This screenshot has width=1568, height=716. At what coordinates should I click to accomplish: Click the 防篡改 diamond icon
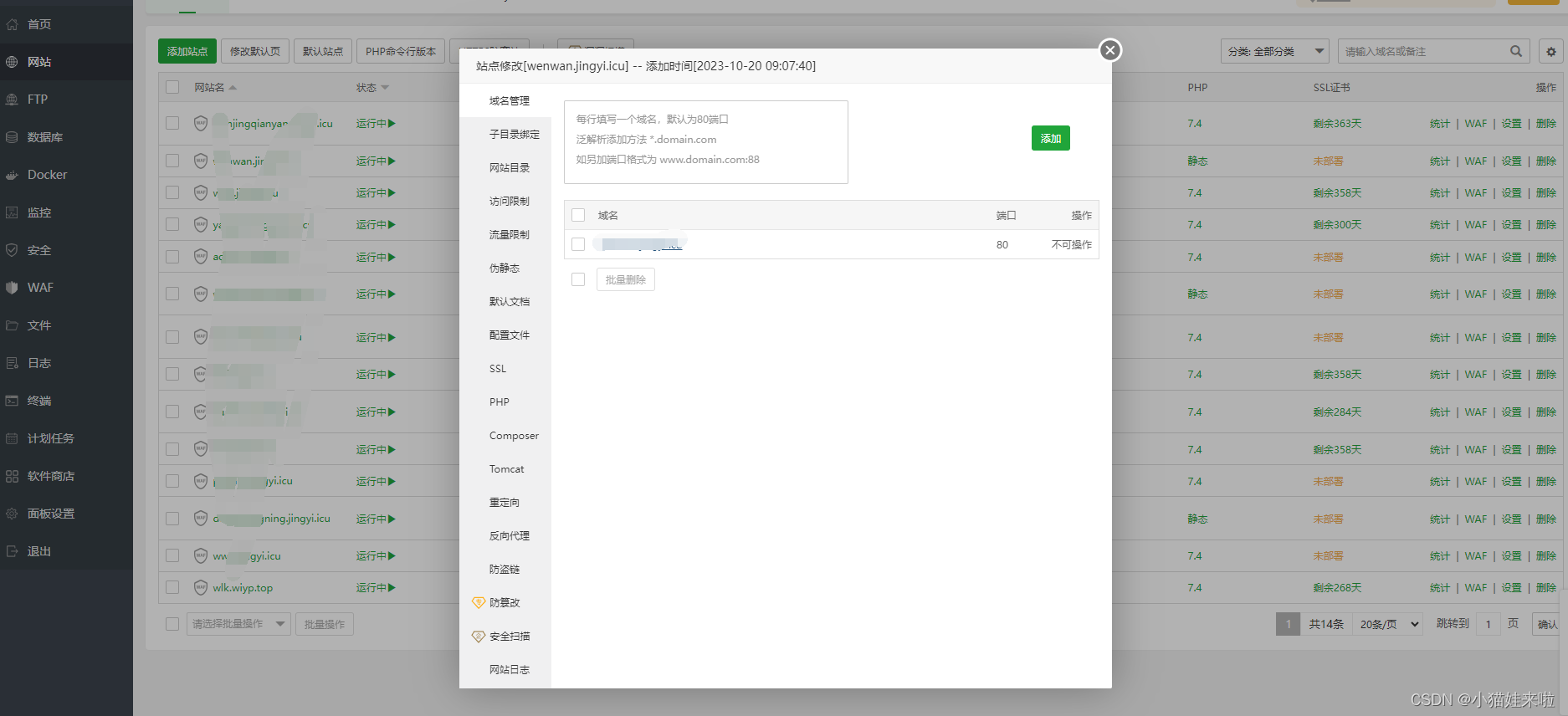click(479, 602)
